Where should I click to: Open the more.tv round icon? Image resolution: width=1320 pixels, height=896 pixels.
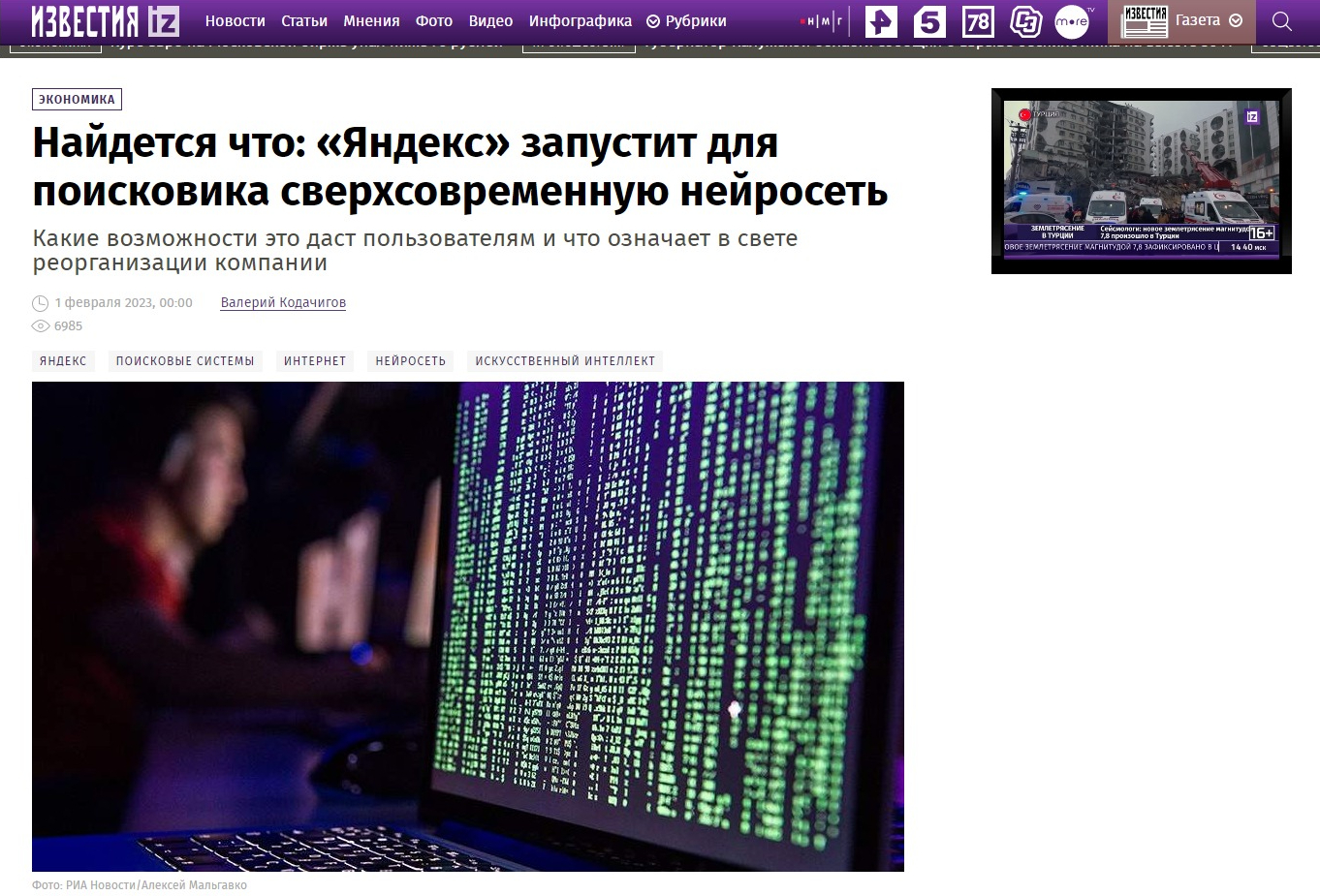1072,21
